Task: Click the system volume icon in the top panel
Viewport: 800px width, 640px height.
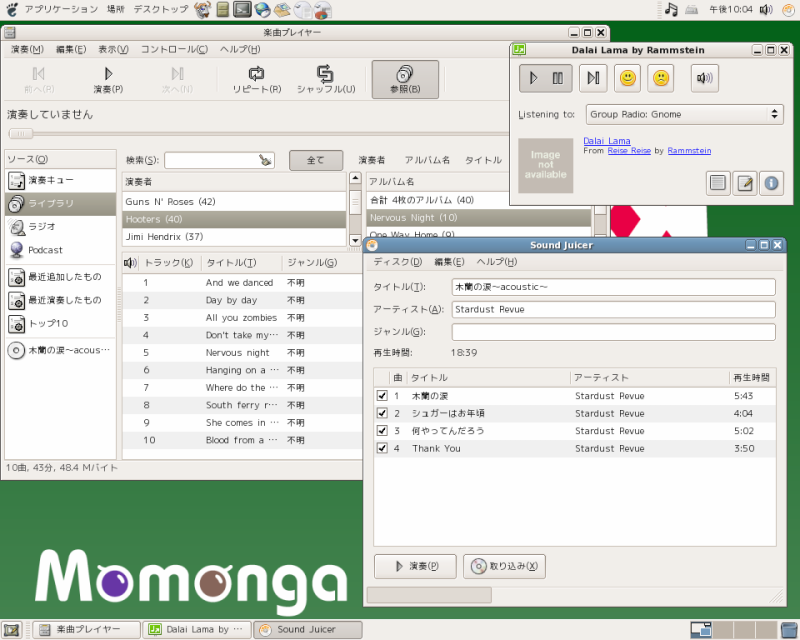Action: [766, 9]
